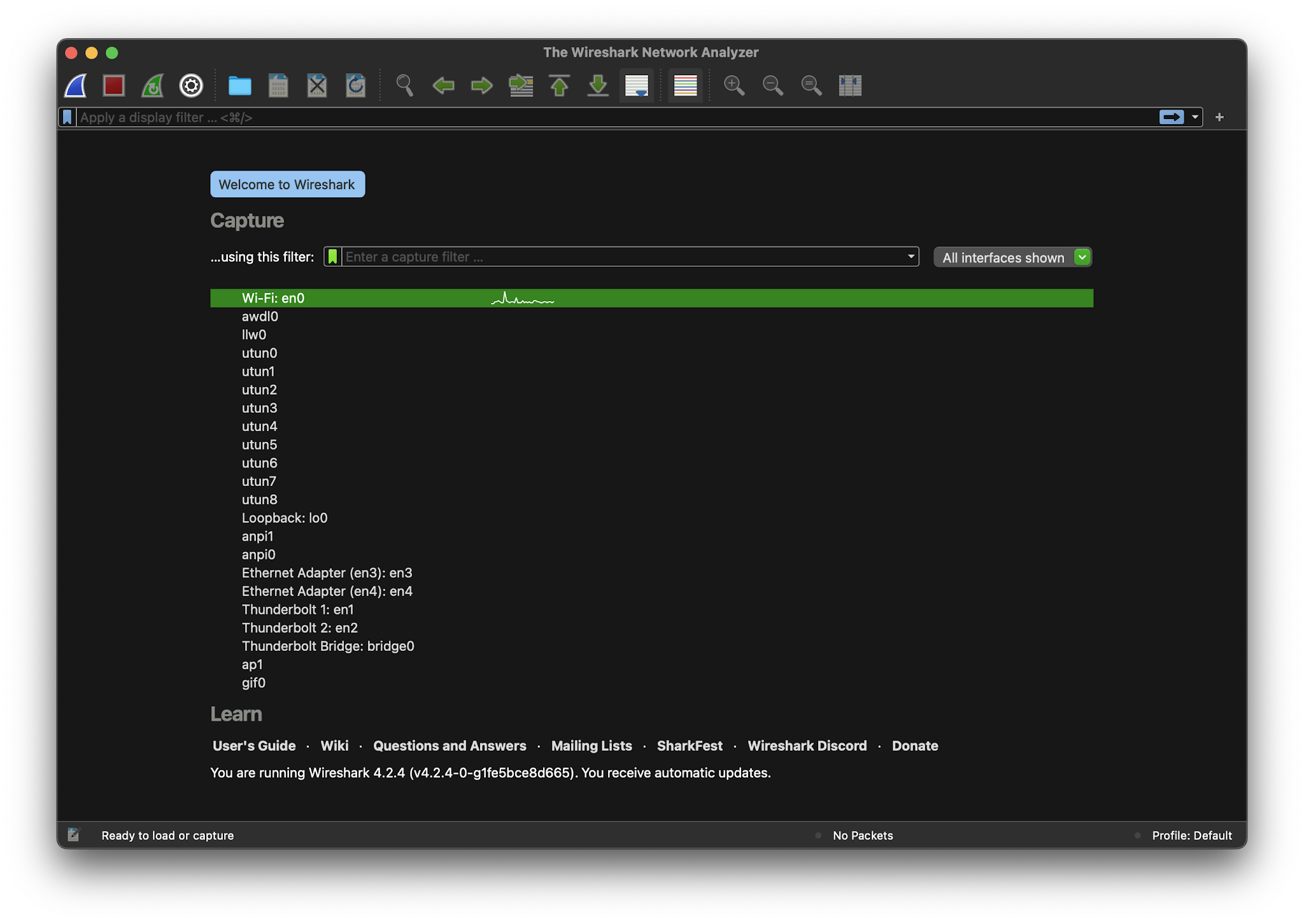The image size is (1304, 924).
Task: Reload this capture file icon
Action: (356, 85)
